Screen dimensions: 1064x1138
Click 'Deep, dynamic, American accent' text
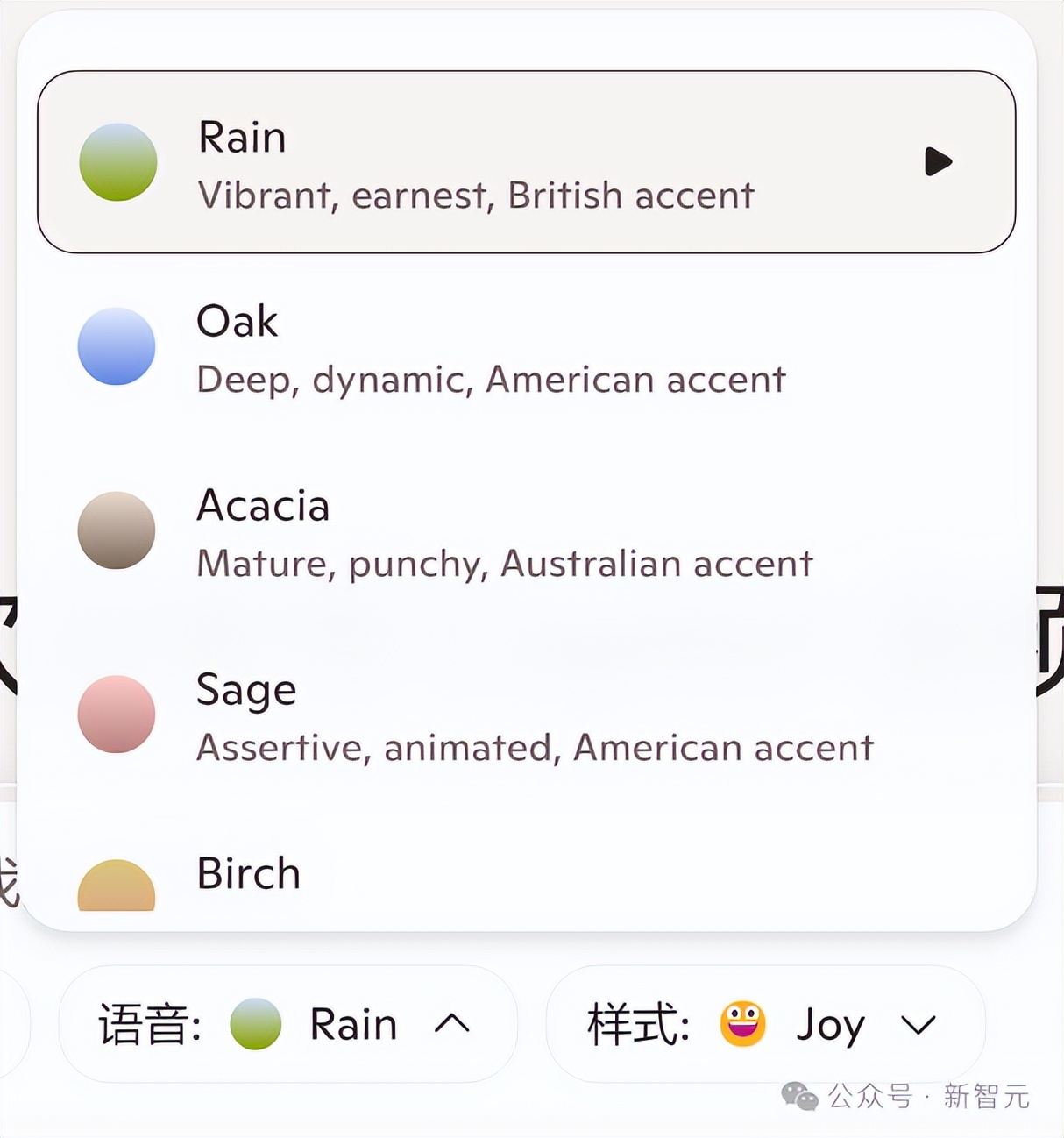coord(491,380)
